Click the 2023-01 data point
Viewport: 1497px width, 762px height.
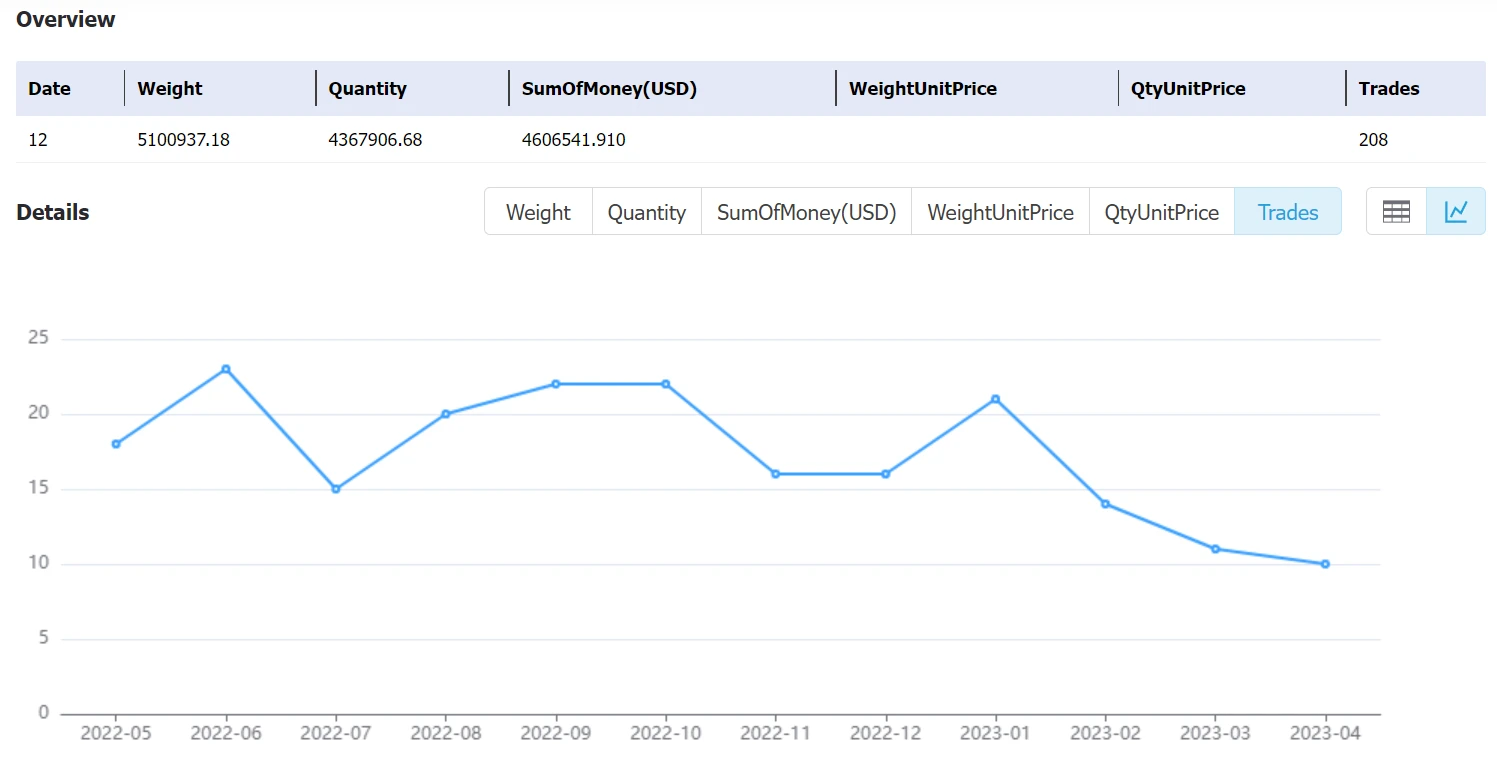click(x=996, y=399)
